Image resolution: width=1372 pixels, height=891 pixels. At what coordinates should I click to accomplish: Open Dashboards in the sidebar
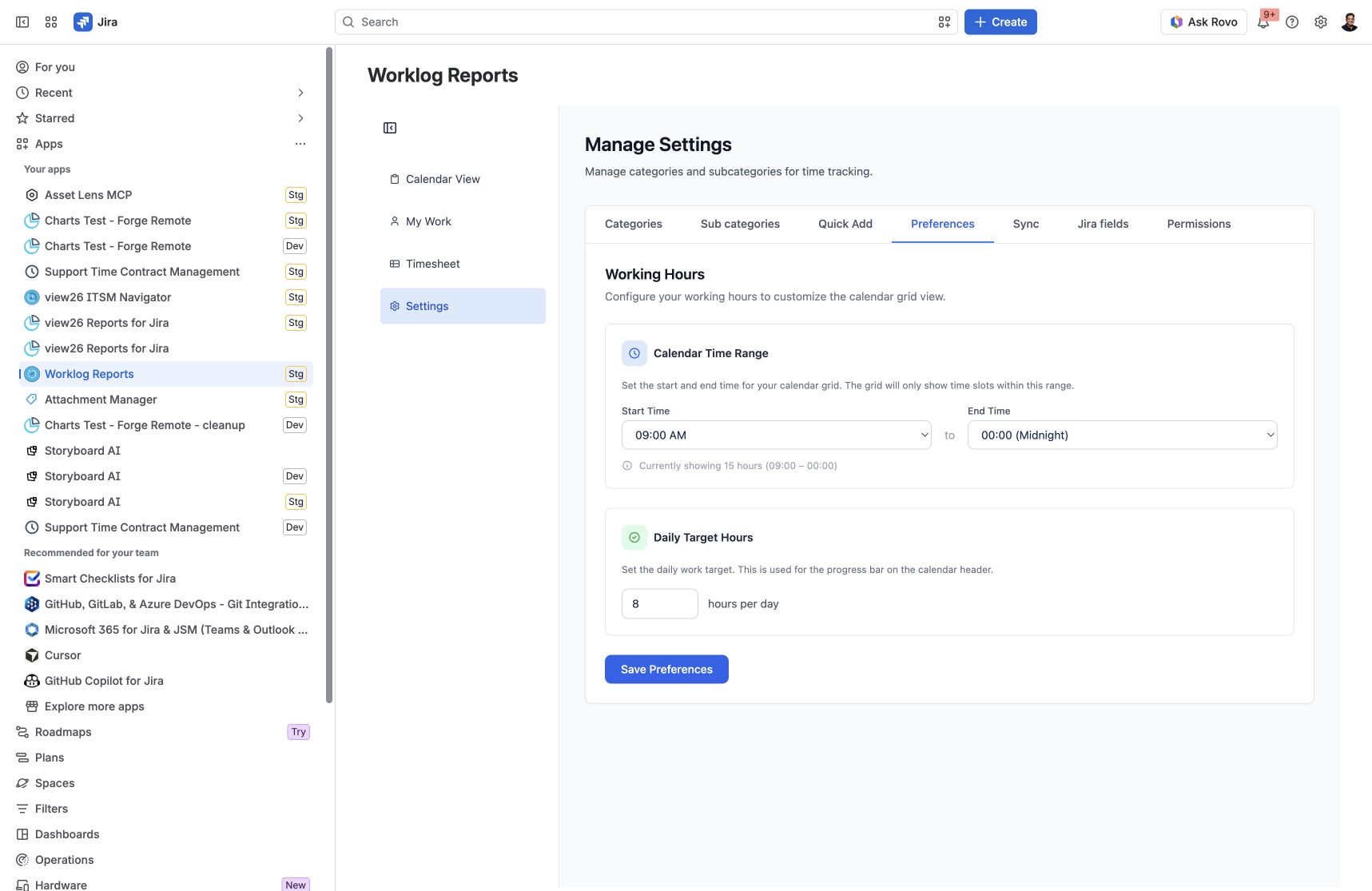click(x=162, y=834)
